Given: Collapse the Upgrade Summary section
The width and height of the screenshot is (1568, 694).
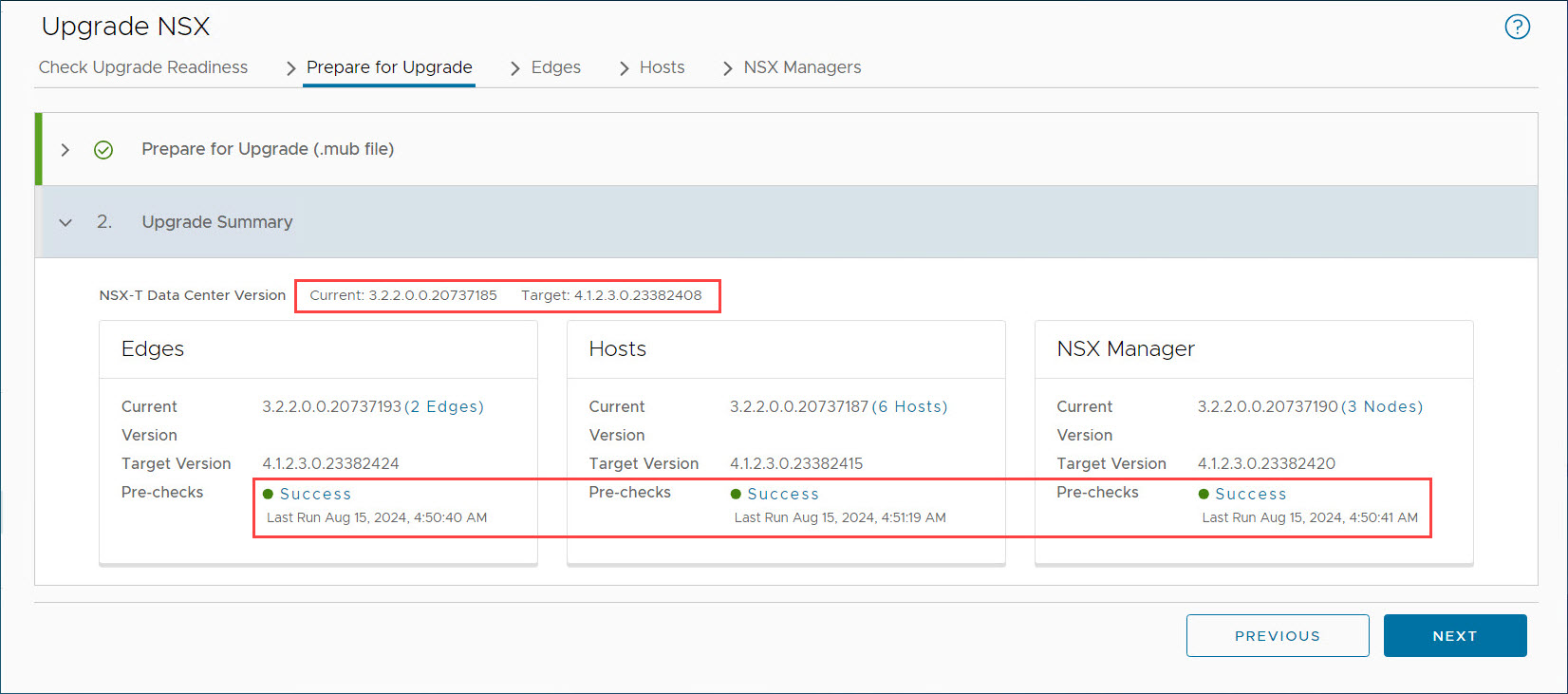Looking at the screenshot, I should click(65, 222).
